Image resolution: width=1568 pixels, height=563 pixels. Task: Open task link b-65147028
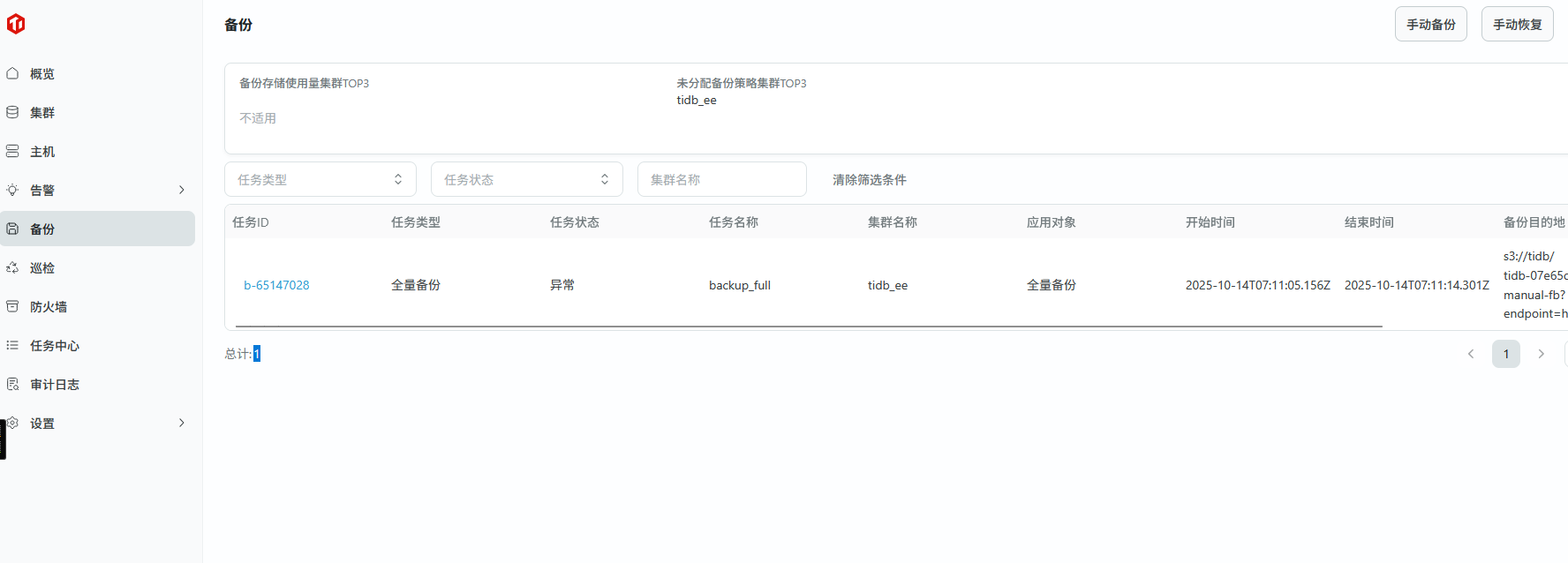(x=276, y=285)
